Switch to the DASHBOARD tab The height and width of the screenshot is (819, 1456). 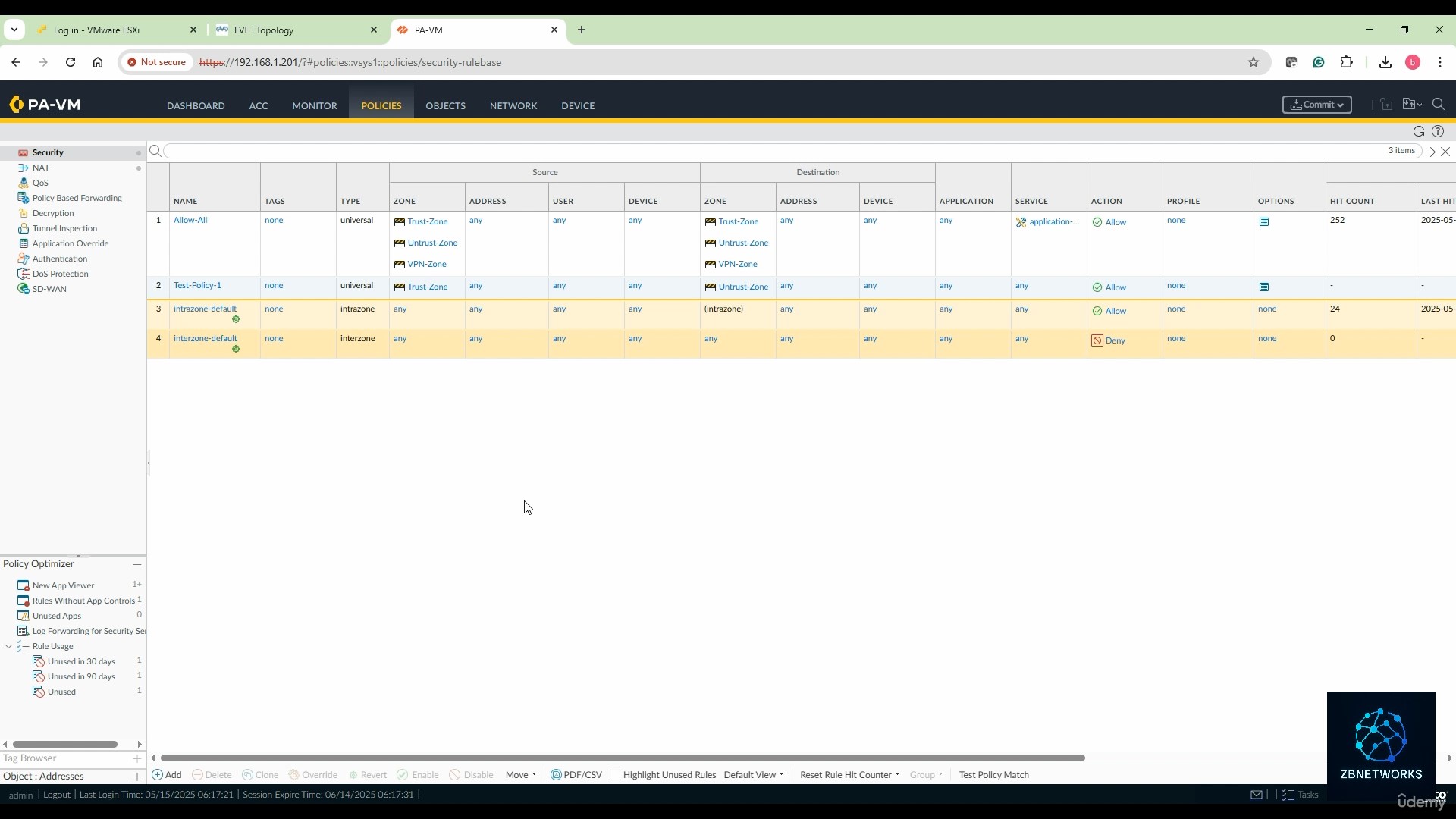pyautogui.click(x=196, y=105)
